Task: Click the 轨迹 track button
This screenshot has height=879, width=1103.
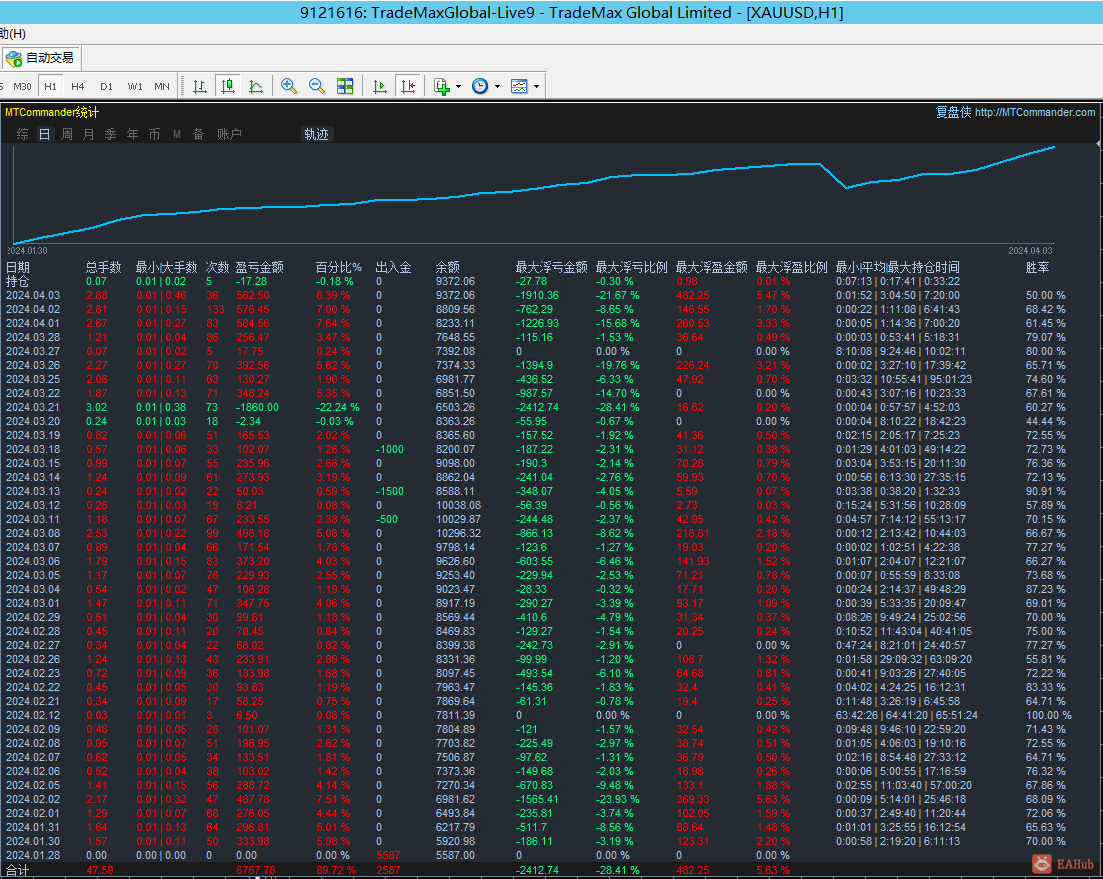Action: click(316, 134)
